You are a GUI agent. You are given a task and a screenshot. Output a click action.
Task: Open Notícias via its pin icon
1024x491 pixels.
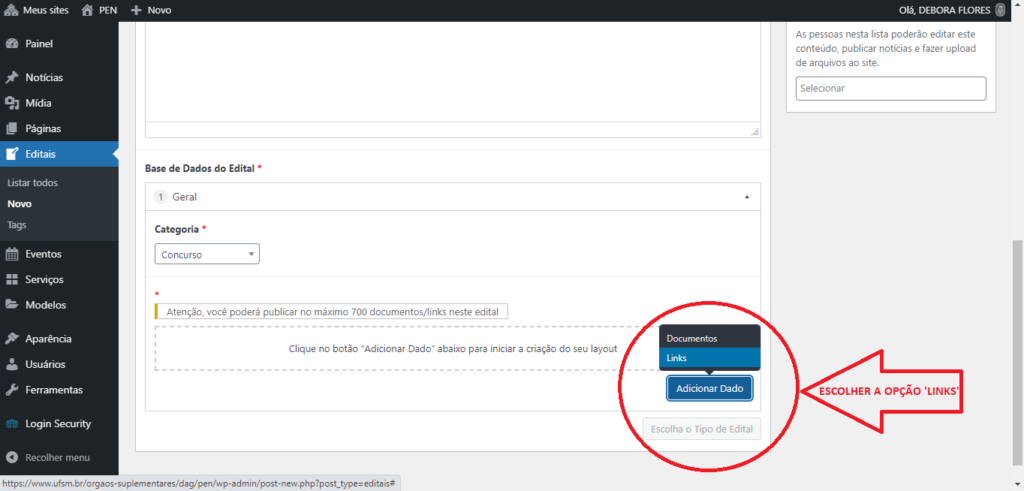click(x=12, y=77)
